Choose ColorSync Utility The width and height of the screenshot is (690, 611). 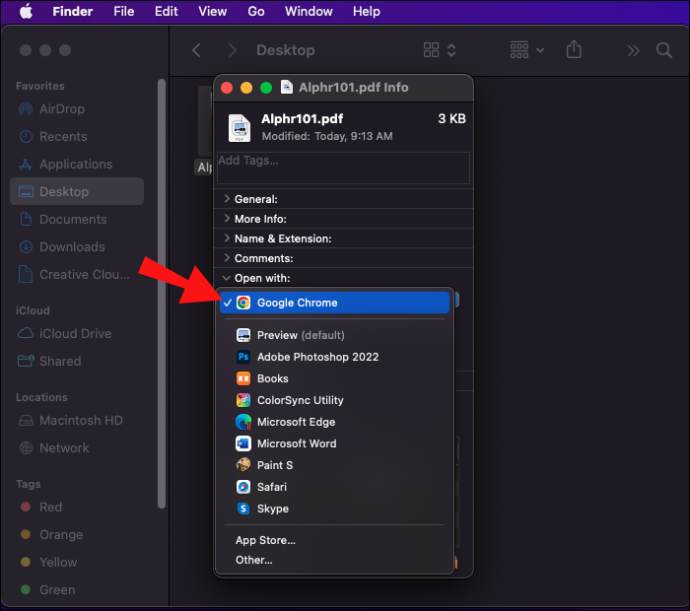(x=334, y=400)
